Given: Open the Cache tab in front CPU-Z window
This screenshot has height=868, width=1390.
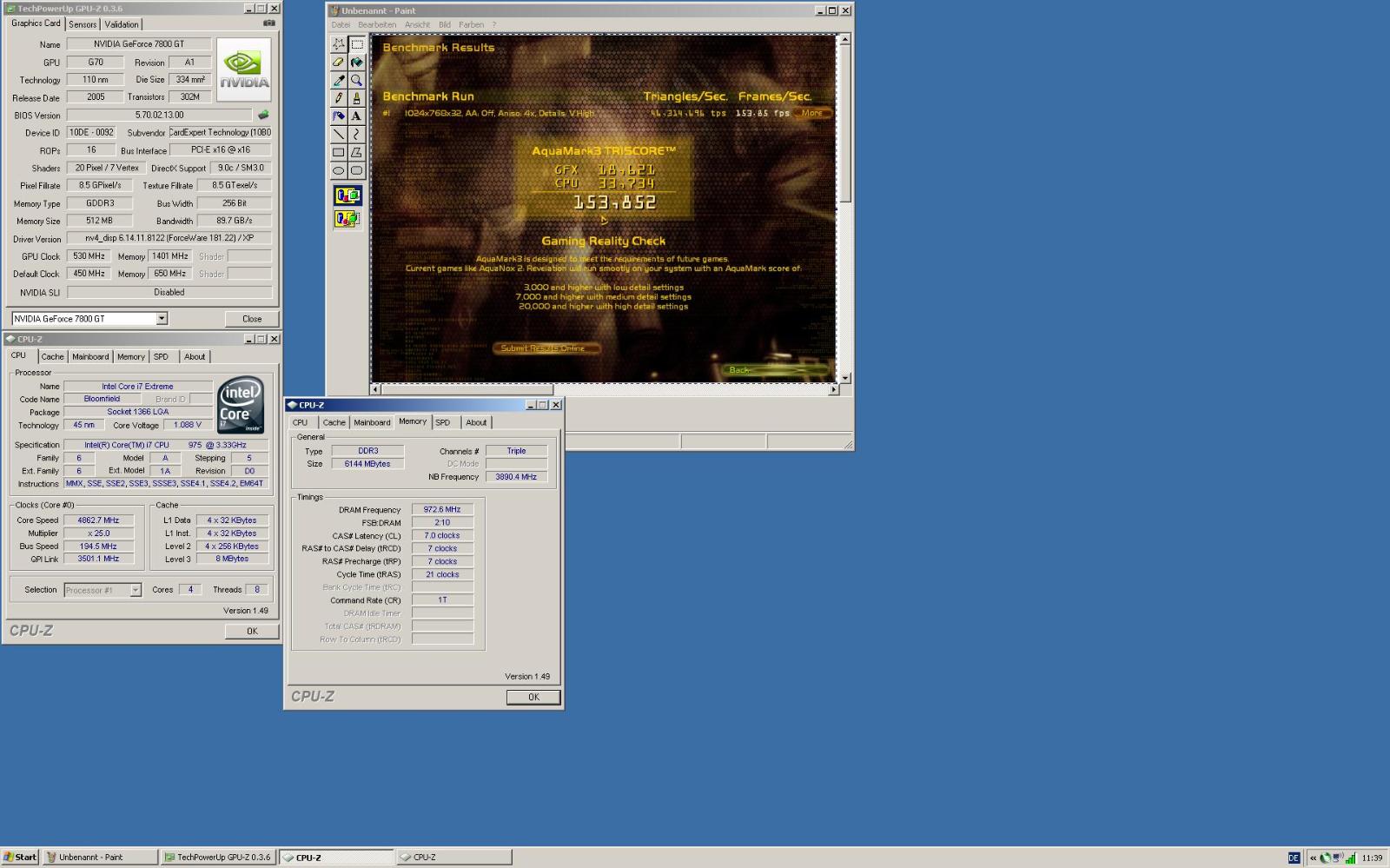Looking at the screenshot, I should [334, 422].
